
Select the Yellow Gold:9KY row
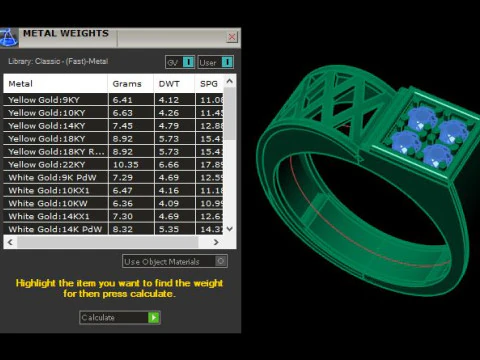pyautogui.click(x=113, y=100)
